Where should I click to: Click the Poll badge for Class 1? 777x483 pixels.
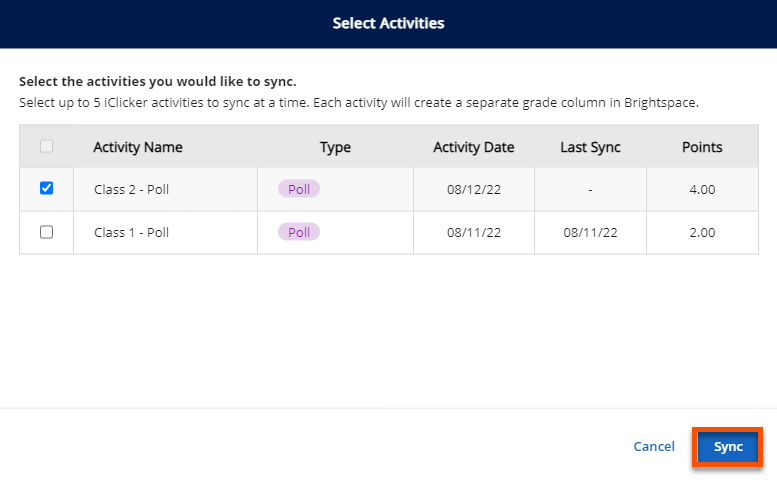[299, 232]
